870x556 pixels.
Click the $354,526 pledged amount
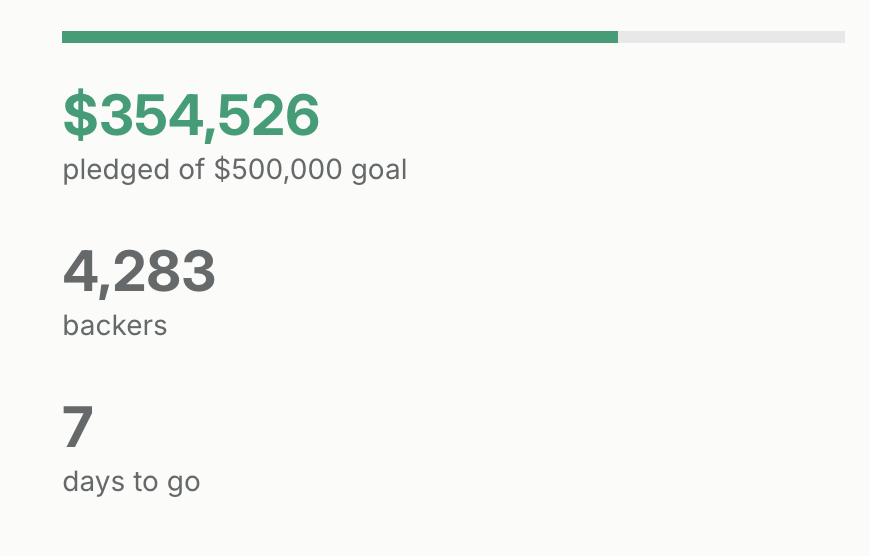click(x=191, y=115)
